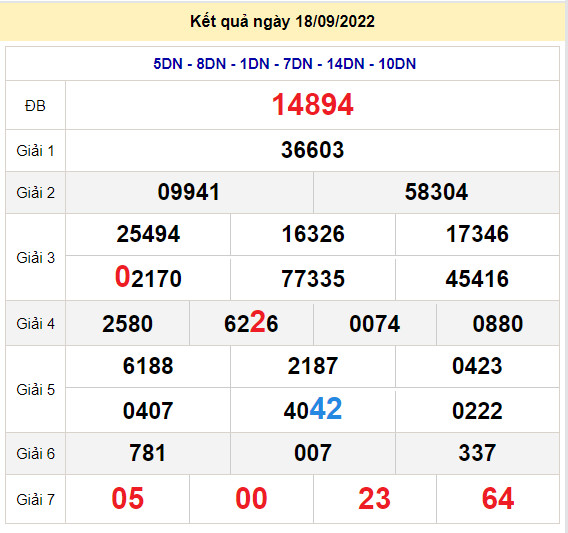Viewport: 568px width, 533px height.
Task: Select the header 'Kết quả ngày 18/09/2022'
Action: (x=282, y=21)
